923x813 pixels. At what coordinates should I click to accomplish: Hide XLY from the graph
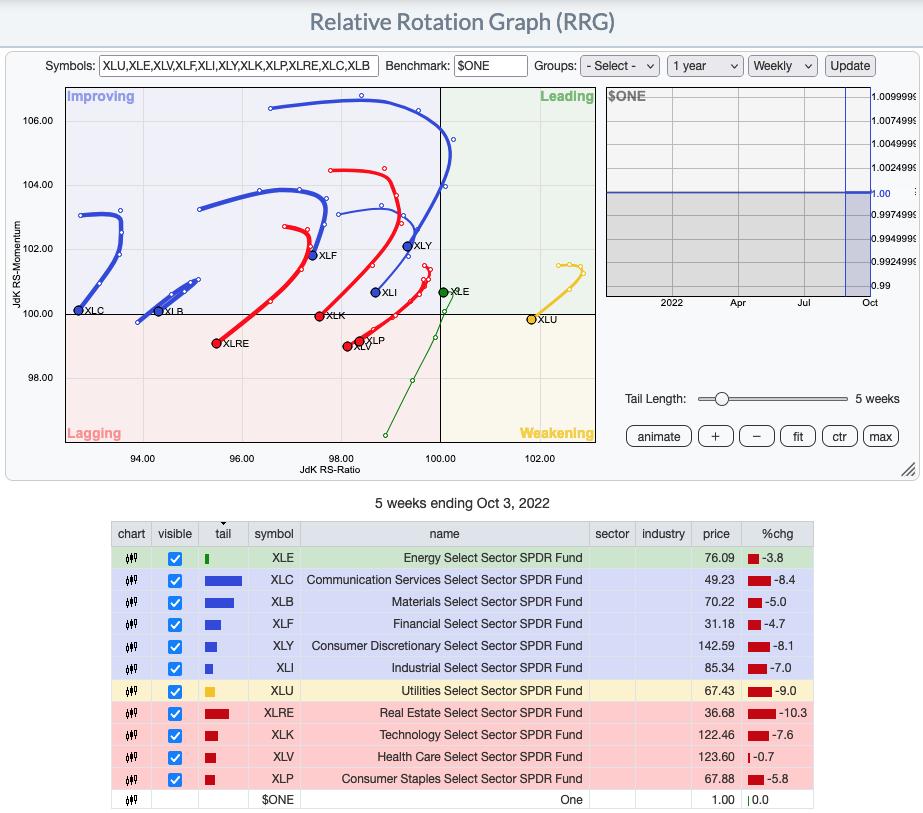click(x=175, y=647)
